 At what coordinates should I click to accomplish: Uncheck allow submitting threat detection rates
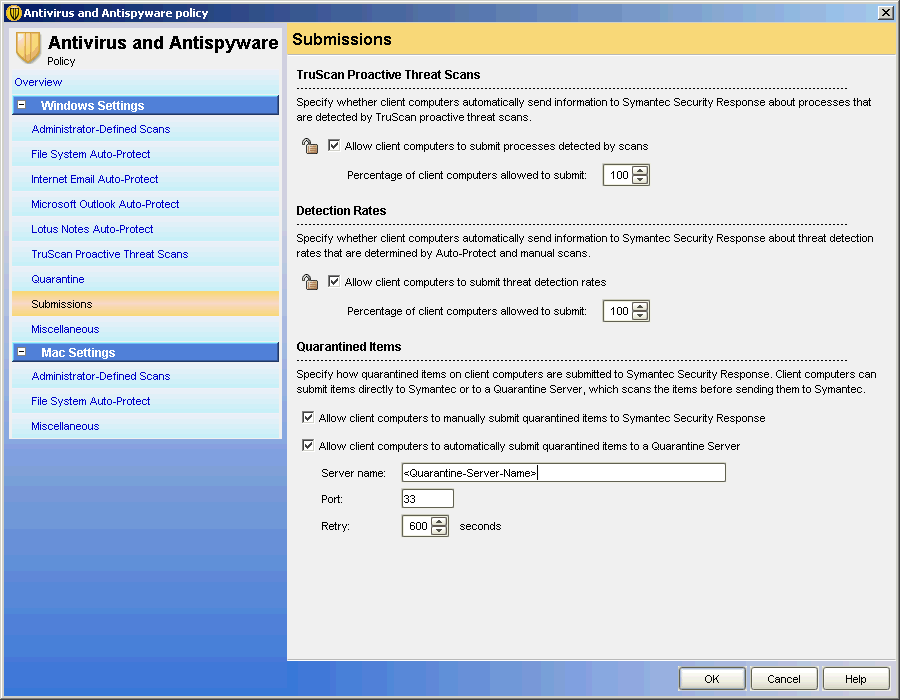point(334,282)
